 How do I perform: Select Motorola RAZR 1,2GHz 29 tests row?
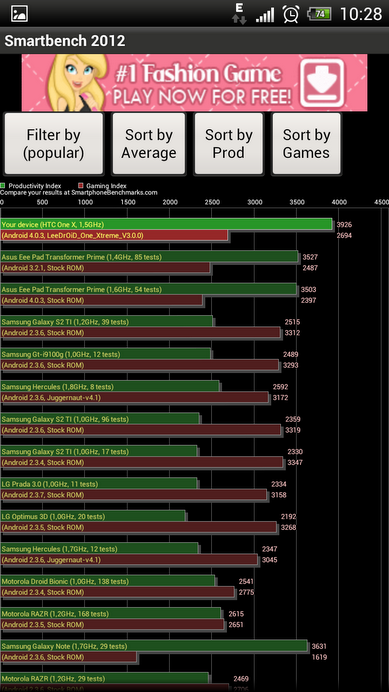tap(105, 678)
